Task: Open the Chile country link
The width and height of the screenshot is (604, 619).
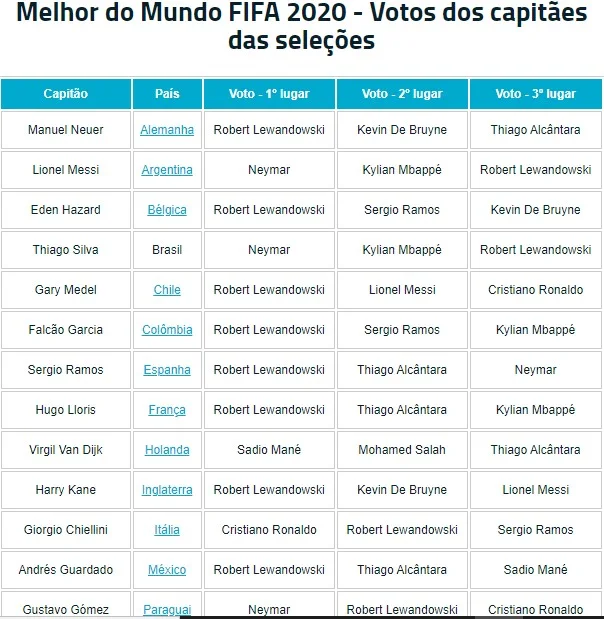Action: [x=167, y=290]
